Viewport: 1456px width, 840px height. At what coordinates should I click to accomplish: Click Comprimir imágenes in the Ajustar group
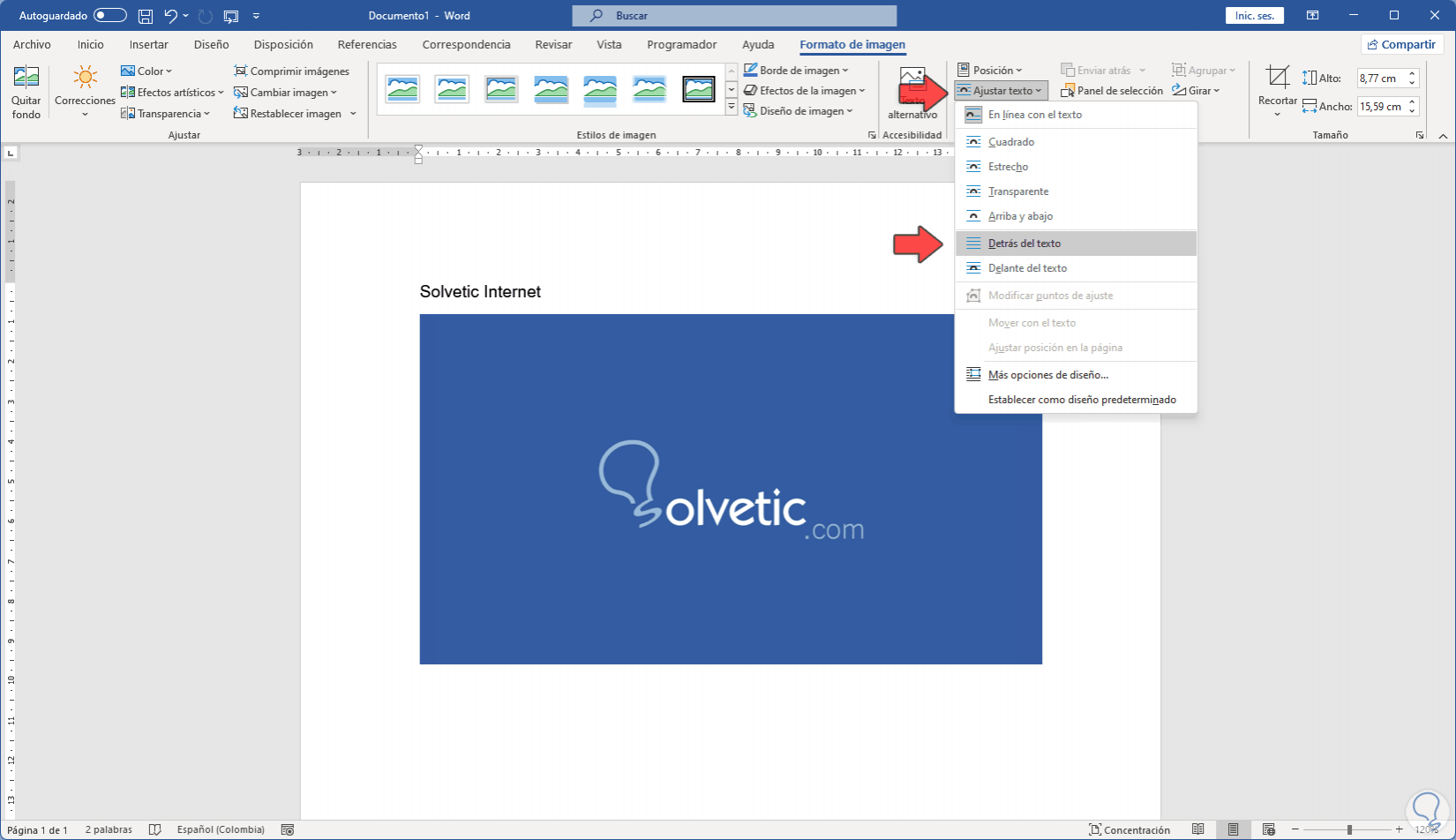291,71
